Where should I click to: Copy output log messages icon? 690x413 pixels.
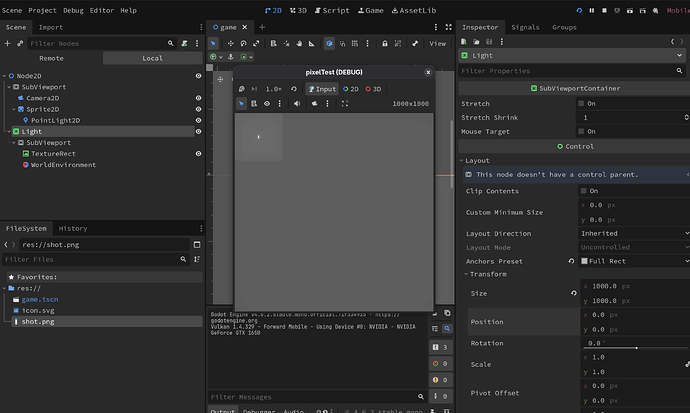[447, 313]
